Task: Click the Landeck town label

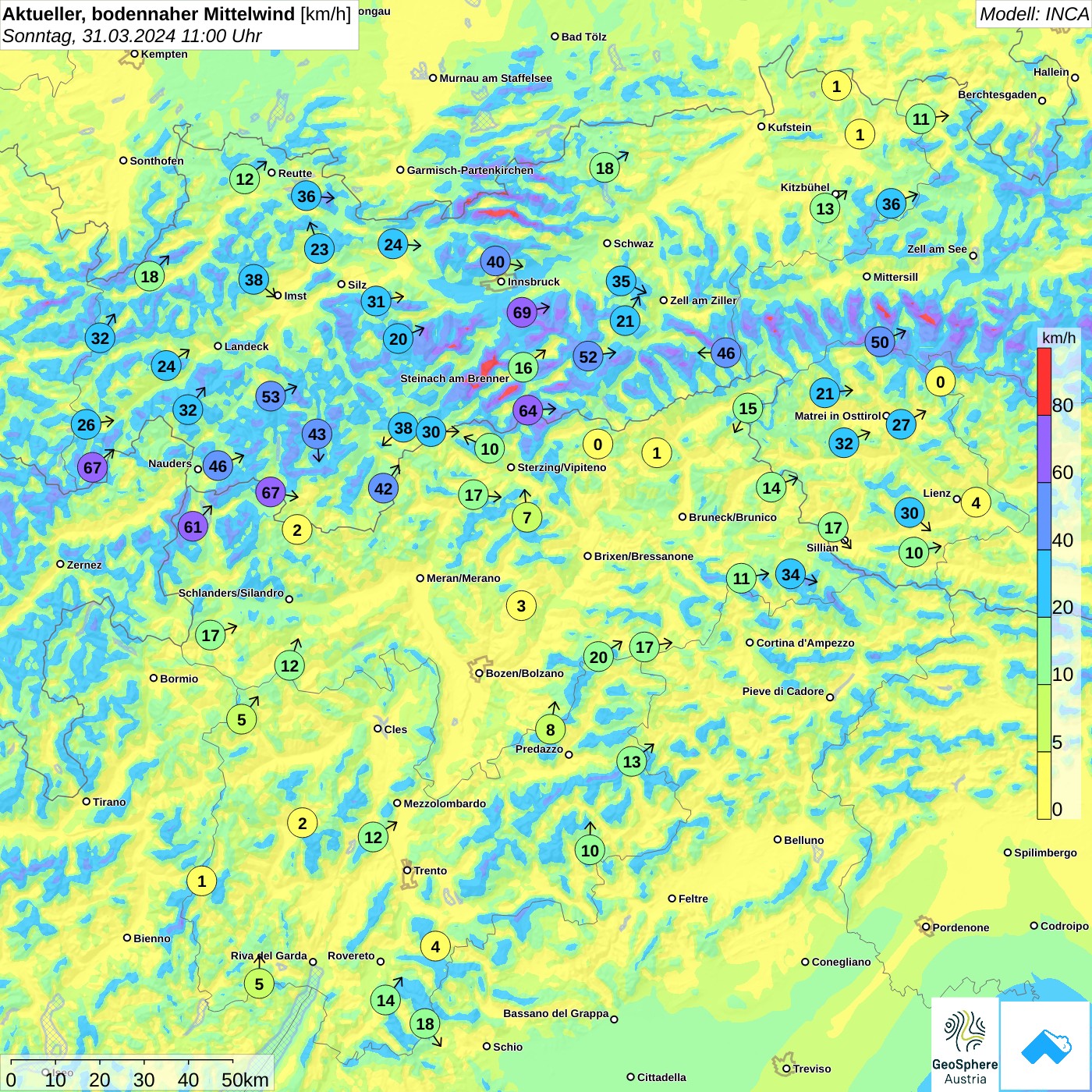Action: pos(246,346)
